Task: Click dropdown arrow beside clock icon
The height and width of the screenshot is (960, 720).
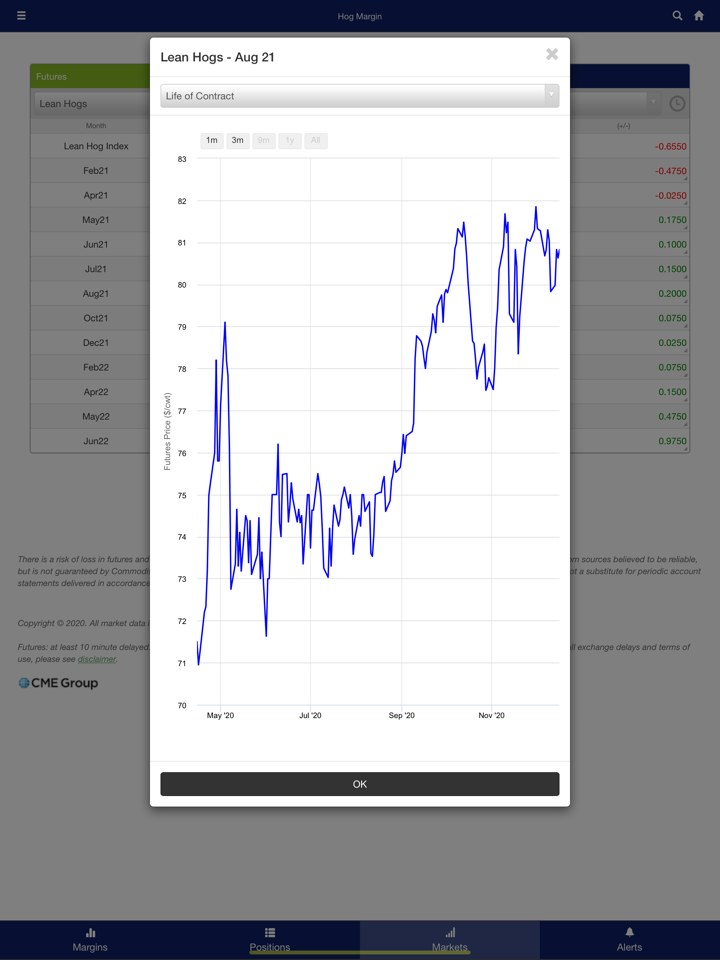Action: 653,102
